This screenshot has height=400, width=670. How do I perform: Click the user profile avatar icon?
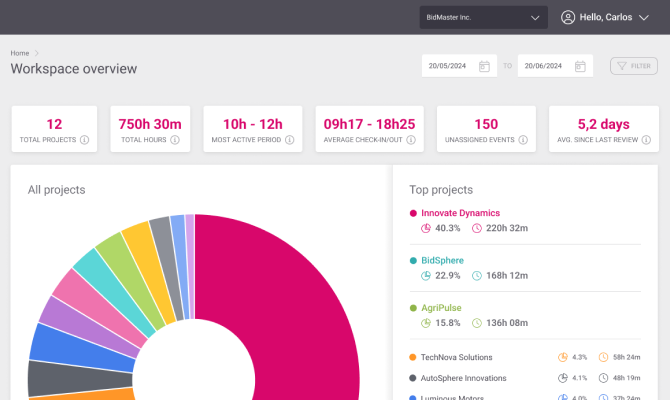(568, 18)
